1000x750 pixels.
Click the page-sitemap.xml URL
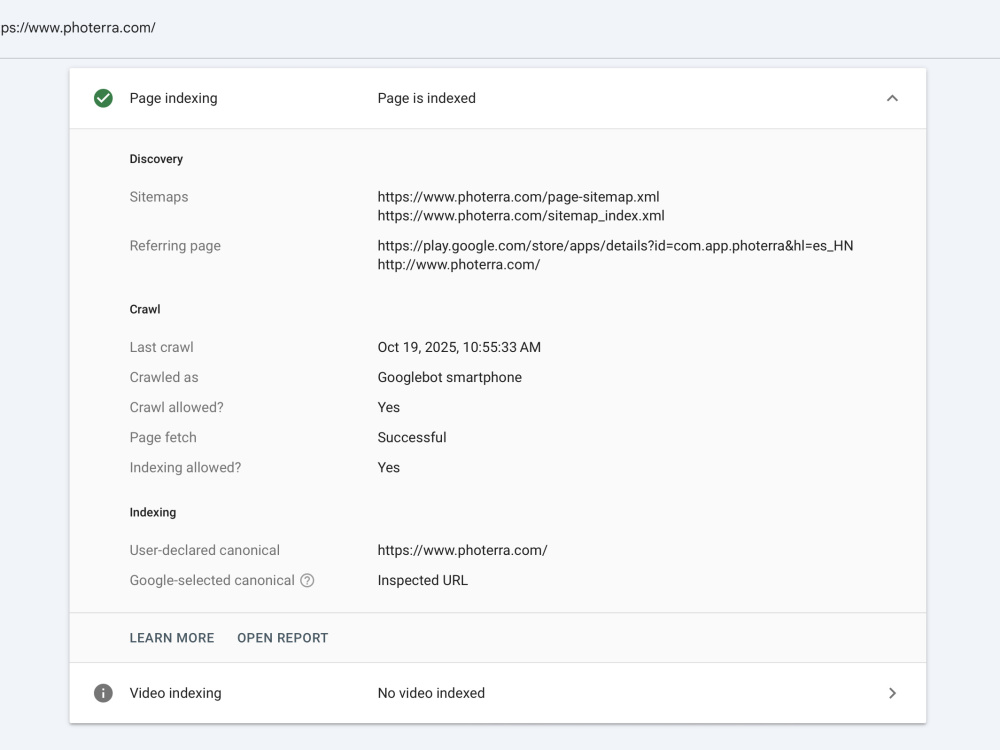point(518,197)
